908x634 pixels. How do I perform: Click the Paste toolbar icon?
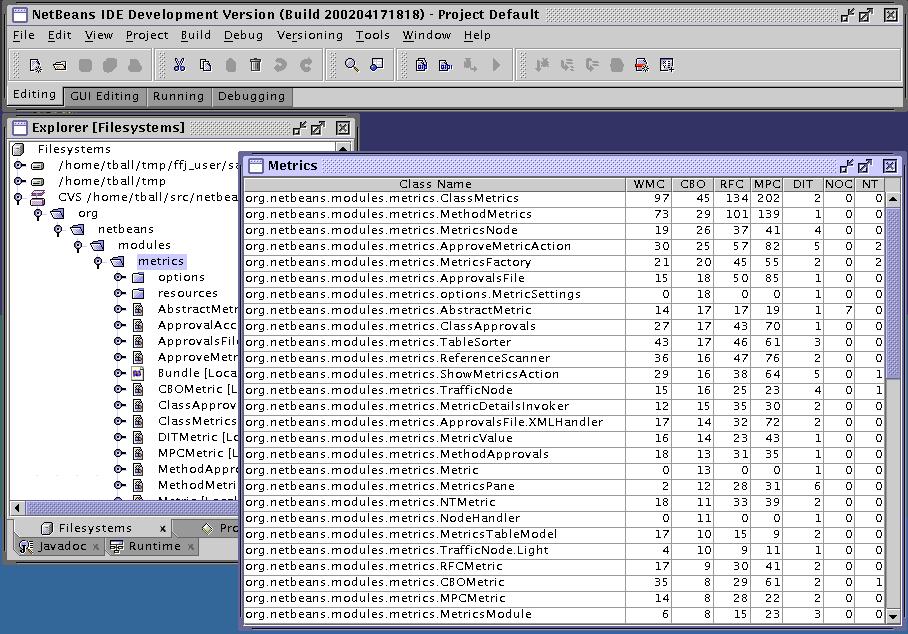pos(230,65)
